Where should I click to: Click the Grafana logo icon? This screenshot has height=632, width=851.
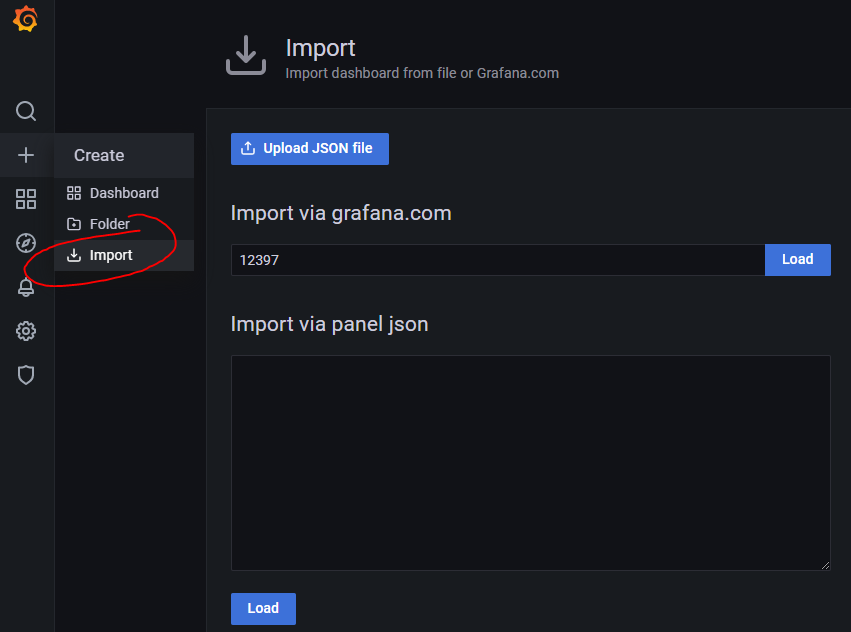pyautogui.click(x=26, y=19)
